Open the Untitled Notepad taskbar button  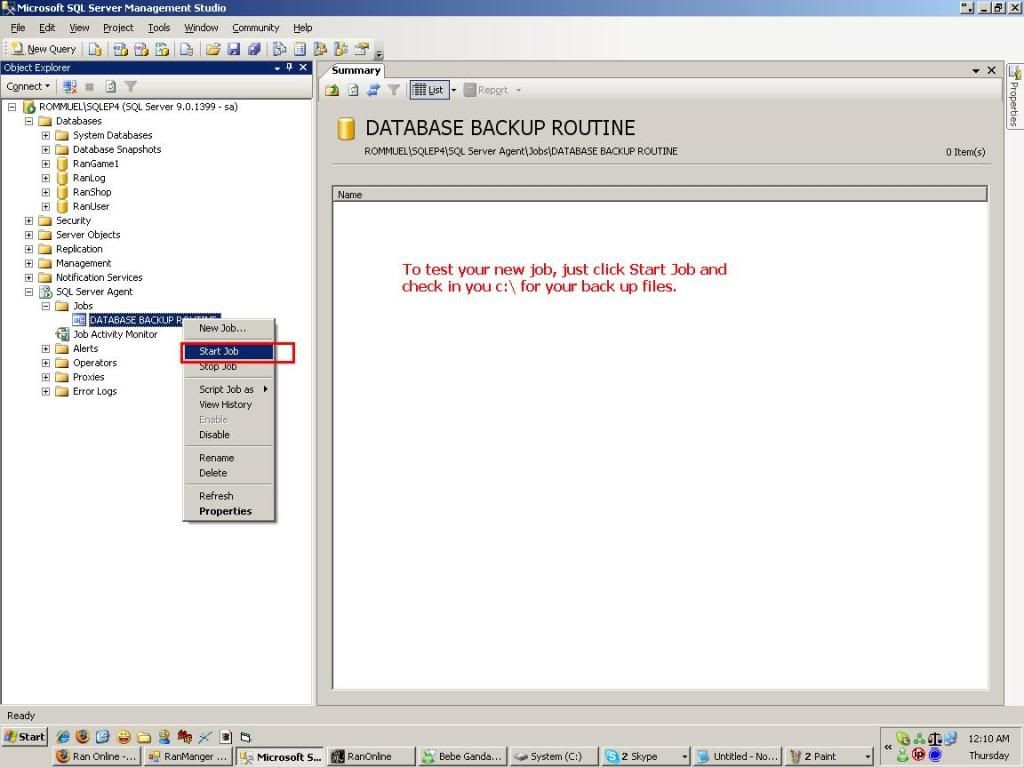point(737,756)
